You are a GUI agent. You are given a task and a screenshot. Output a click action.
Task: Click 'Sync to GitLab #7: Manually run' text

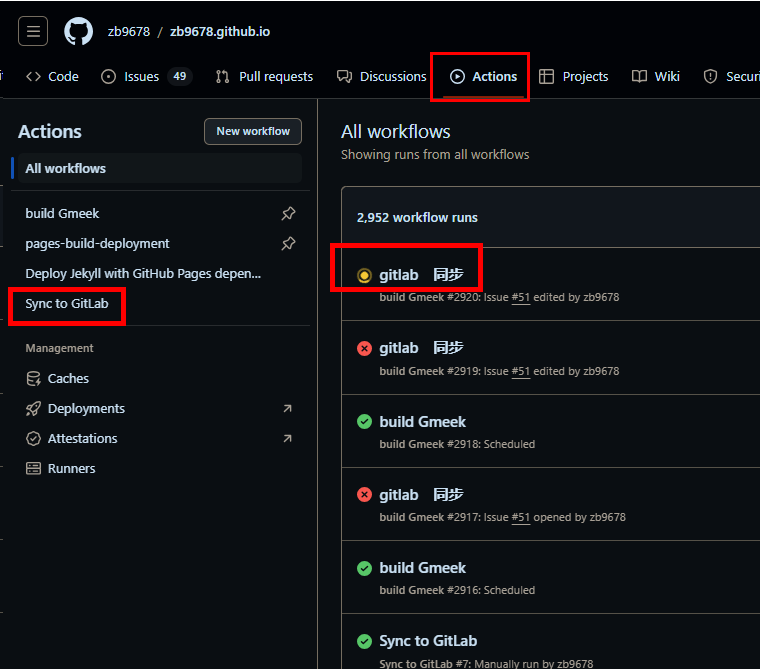click(x=486, y=663)
